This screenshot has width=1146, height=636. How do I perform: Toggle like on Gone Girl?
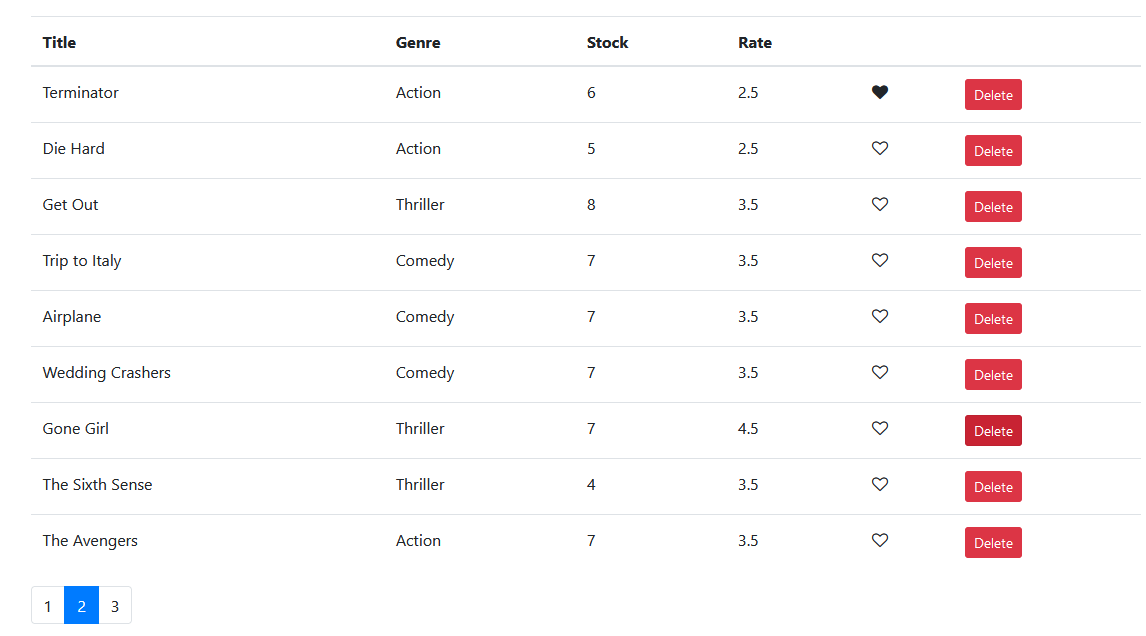point(880,429)
